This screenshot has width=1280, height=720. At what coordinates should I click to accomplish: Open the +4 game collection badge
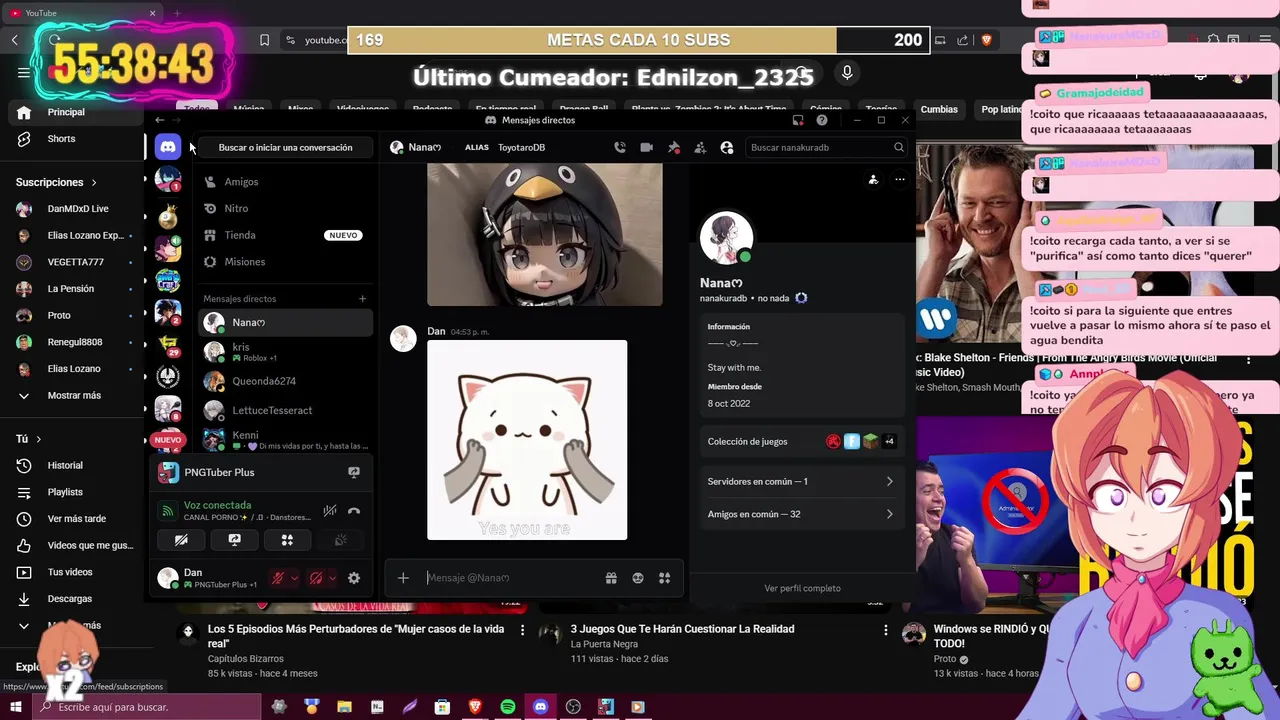889,441
